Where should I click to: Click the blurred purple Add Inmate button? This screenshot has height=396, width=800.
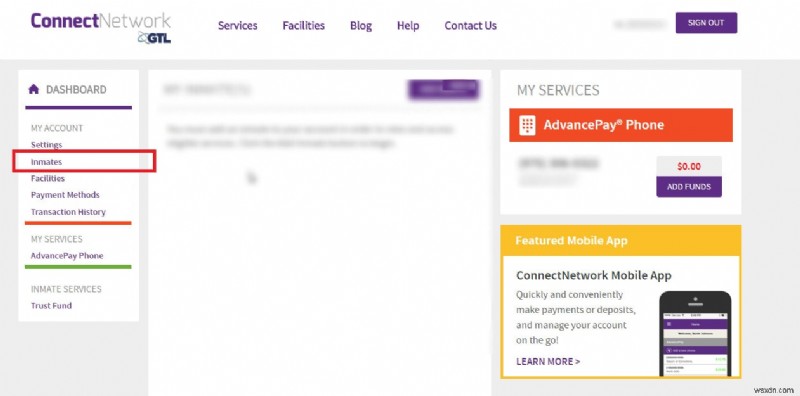(443, 89)
